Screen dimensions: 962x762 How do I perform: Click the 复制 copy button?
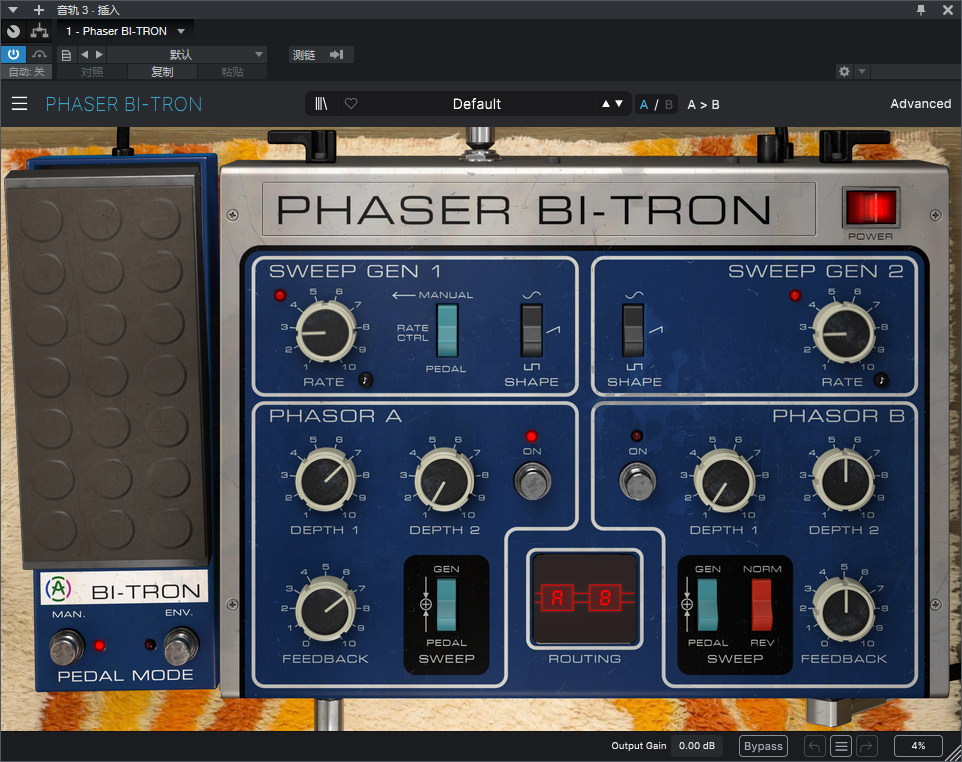click(x=162, y=72)
